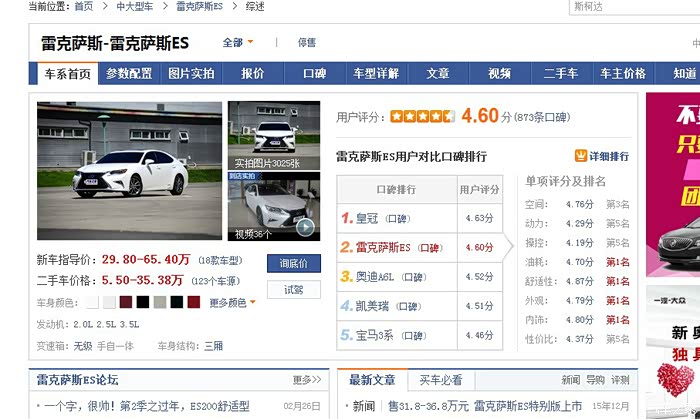Click the 评测 article filter
700x419 pixels.
point(620,380)
